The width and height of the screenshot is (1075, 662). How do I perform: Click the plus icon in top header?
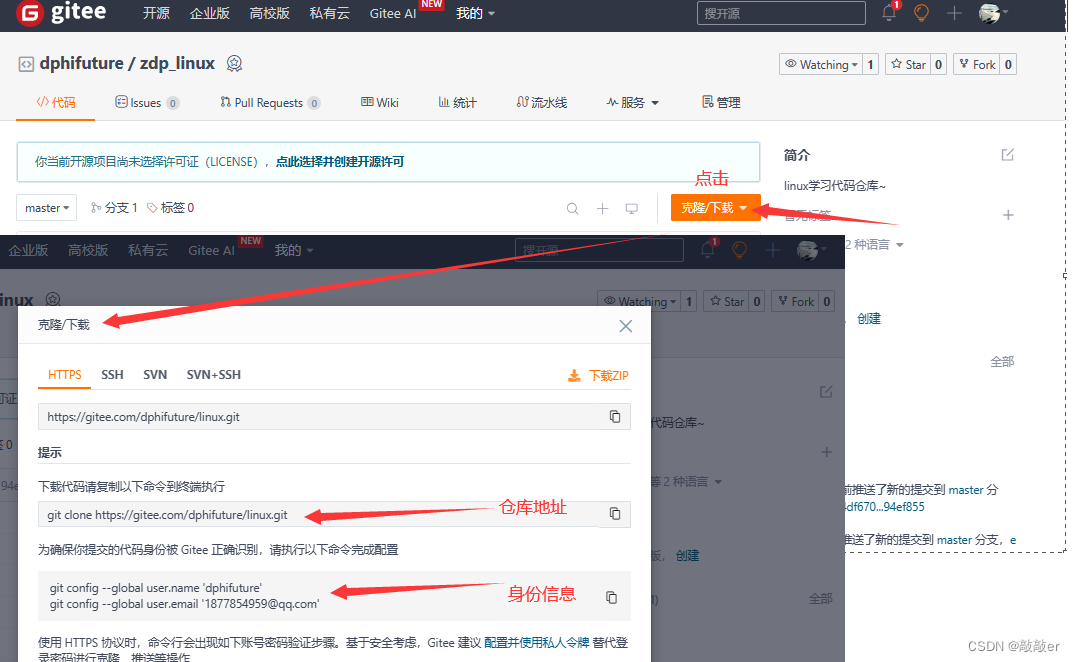pyautogui.click(x=954, y=13)
